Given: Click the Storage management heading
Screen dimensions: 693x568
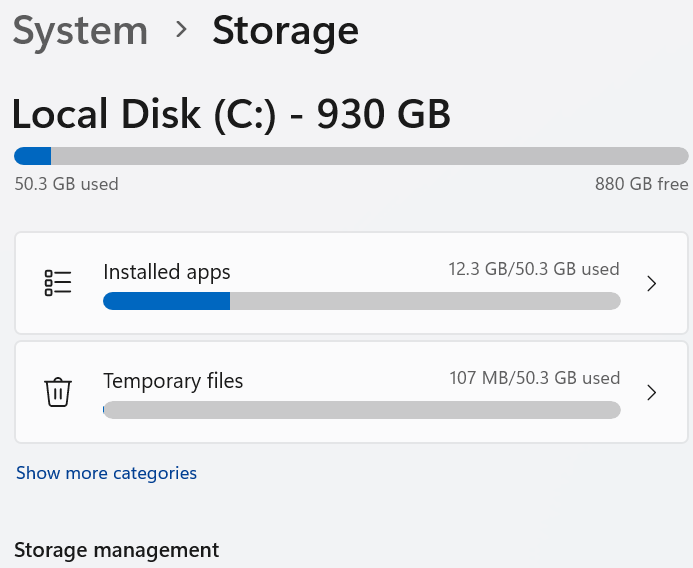Looking at the screenshot, I should pos(116,550).
